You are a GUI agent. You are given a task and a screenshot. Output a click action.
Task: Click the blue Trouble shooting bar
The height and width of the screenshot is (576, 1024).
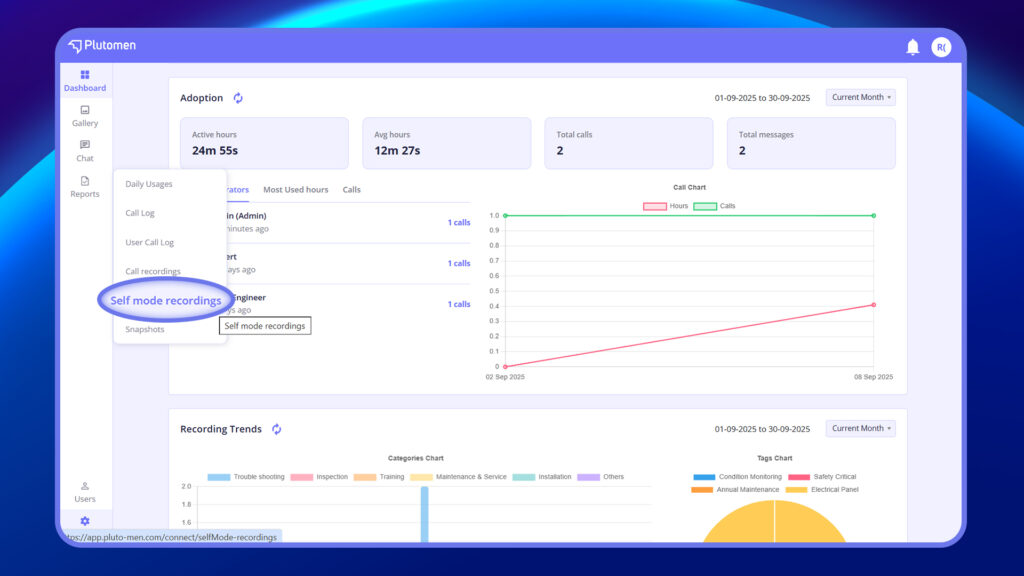pyautogui.click(x=424, y=514)
